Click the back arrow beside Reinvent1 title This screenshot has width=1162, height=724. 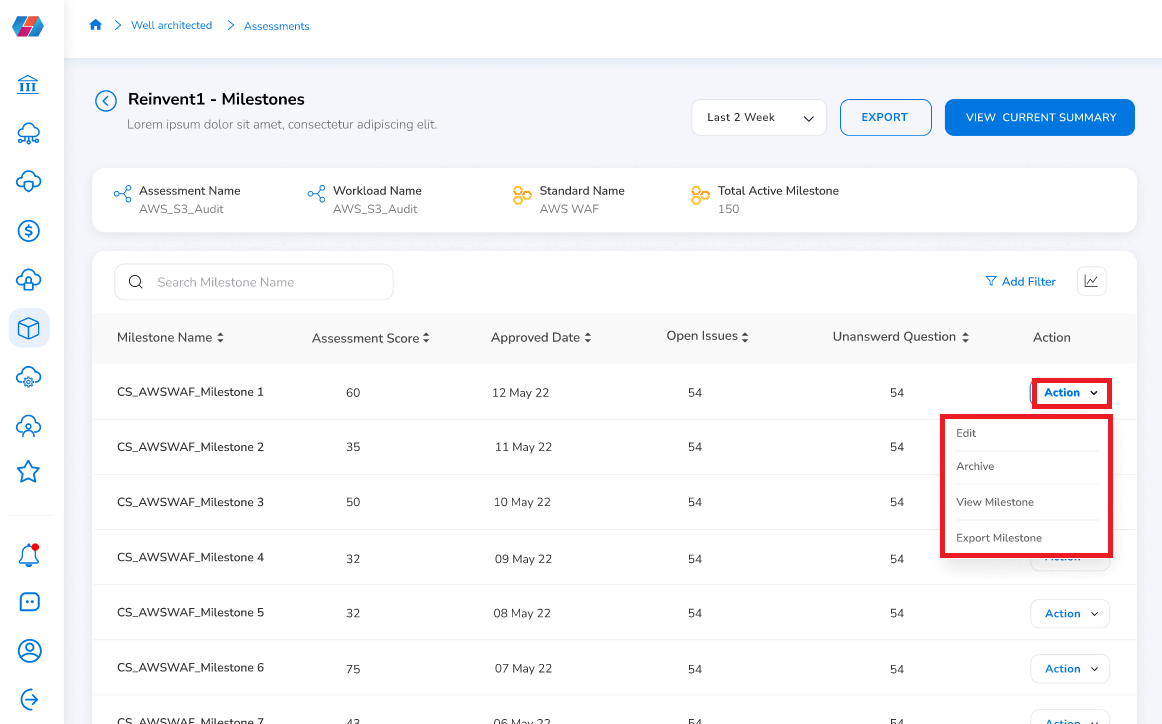106,101
